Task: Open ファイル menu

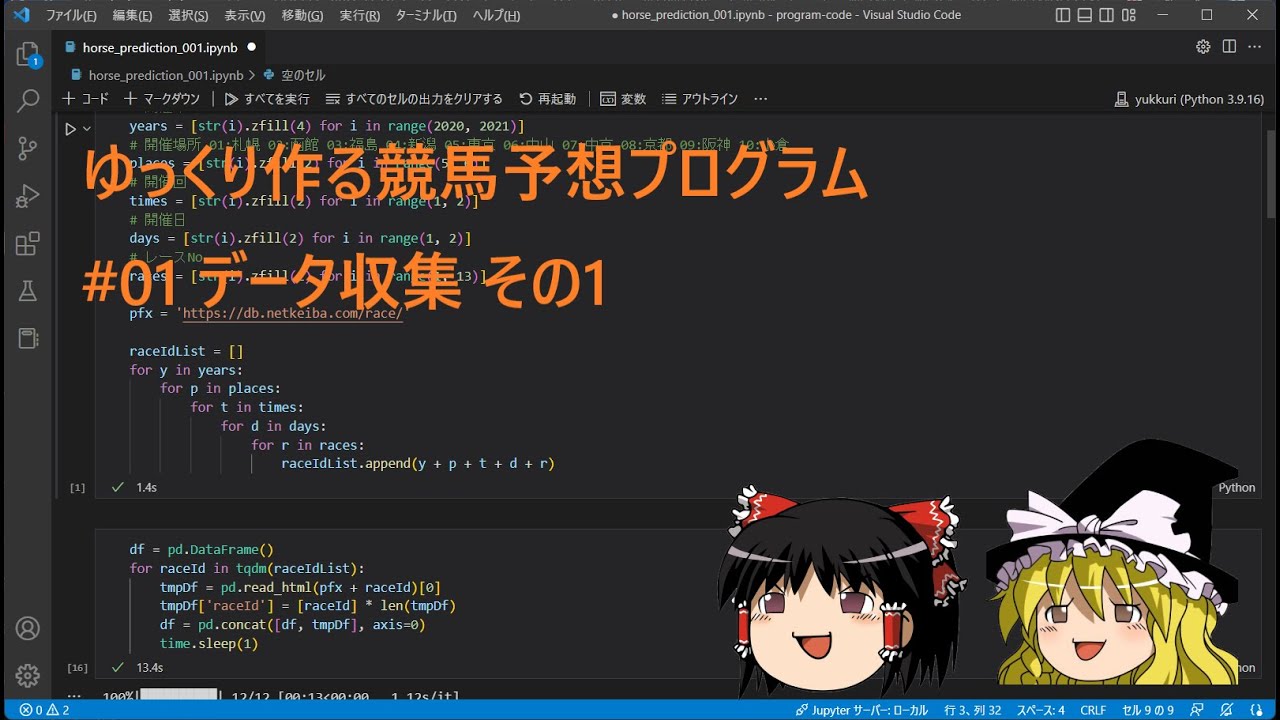Action: click(x=71, y=15)
